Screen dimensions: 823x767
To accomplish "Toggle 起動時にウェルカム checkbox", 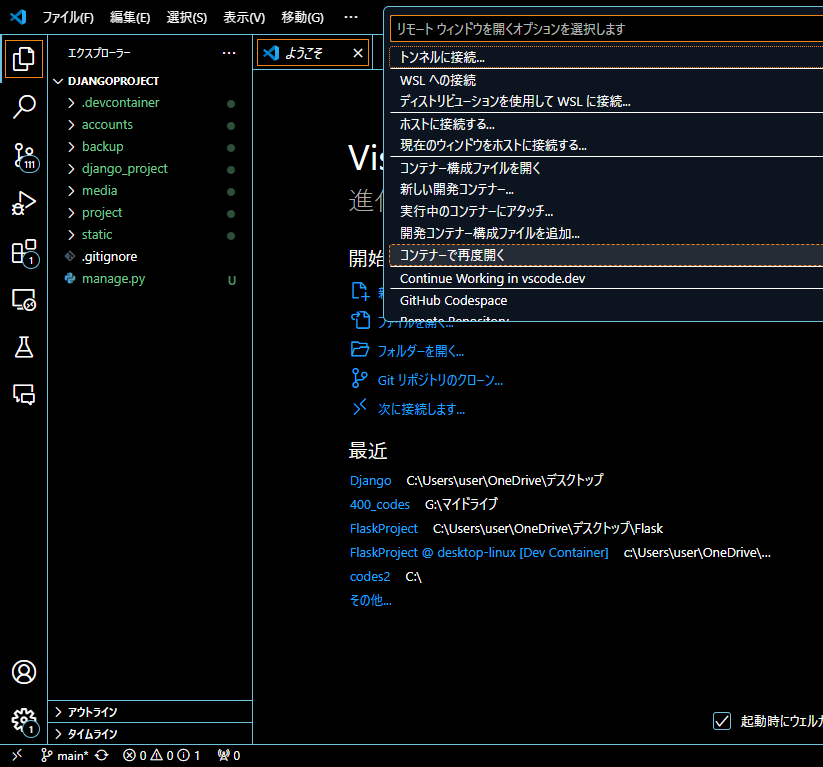I will pyautogui.click(x=722, y=721).
